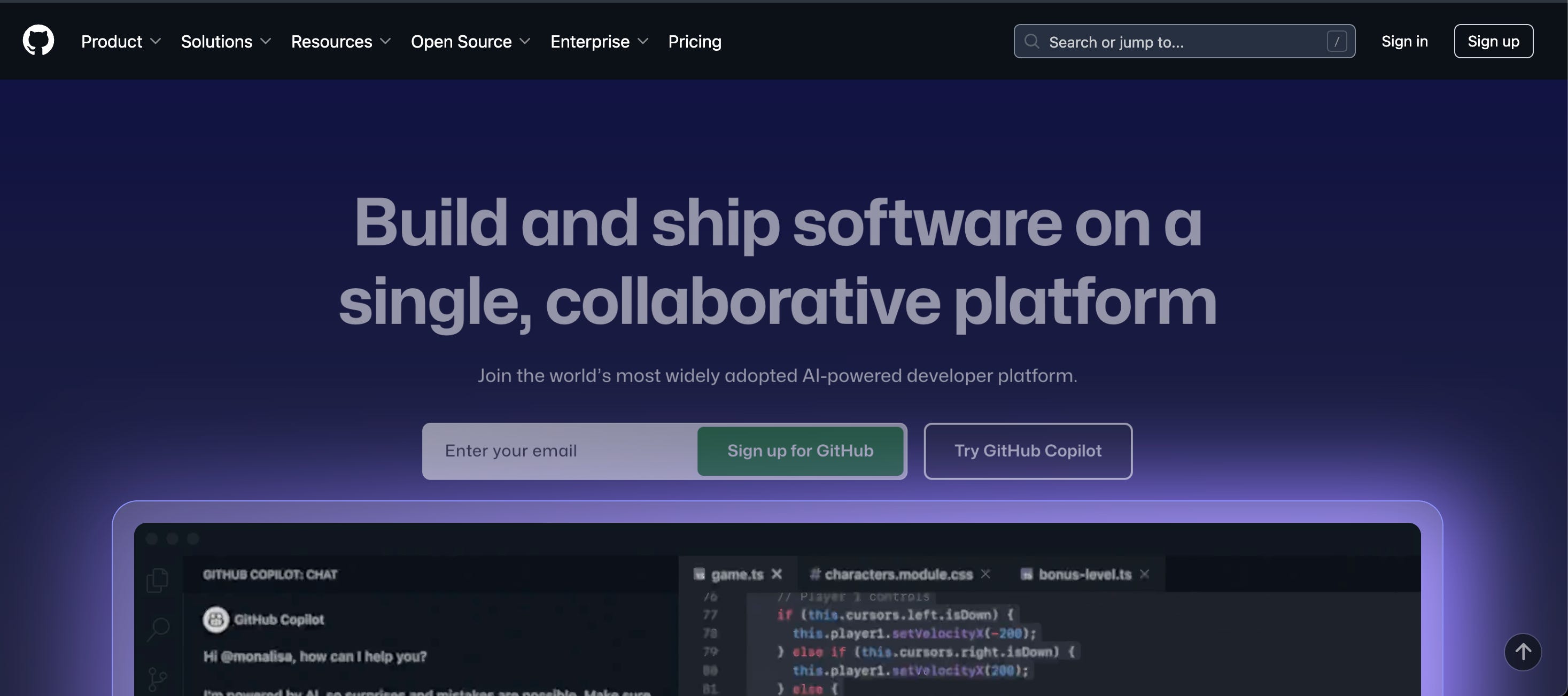This screenshot has width=1568, height=696.
Task: Click the explorer files icon in editor sidebar
Action: coord(157,579)
